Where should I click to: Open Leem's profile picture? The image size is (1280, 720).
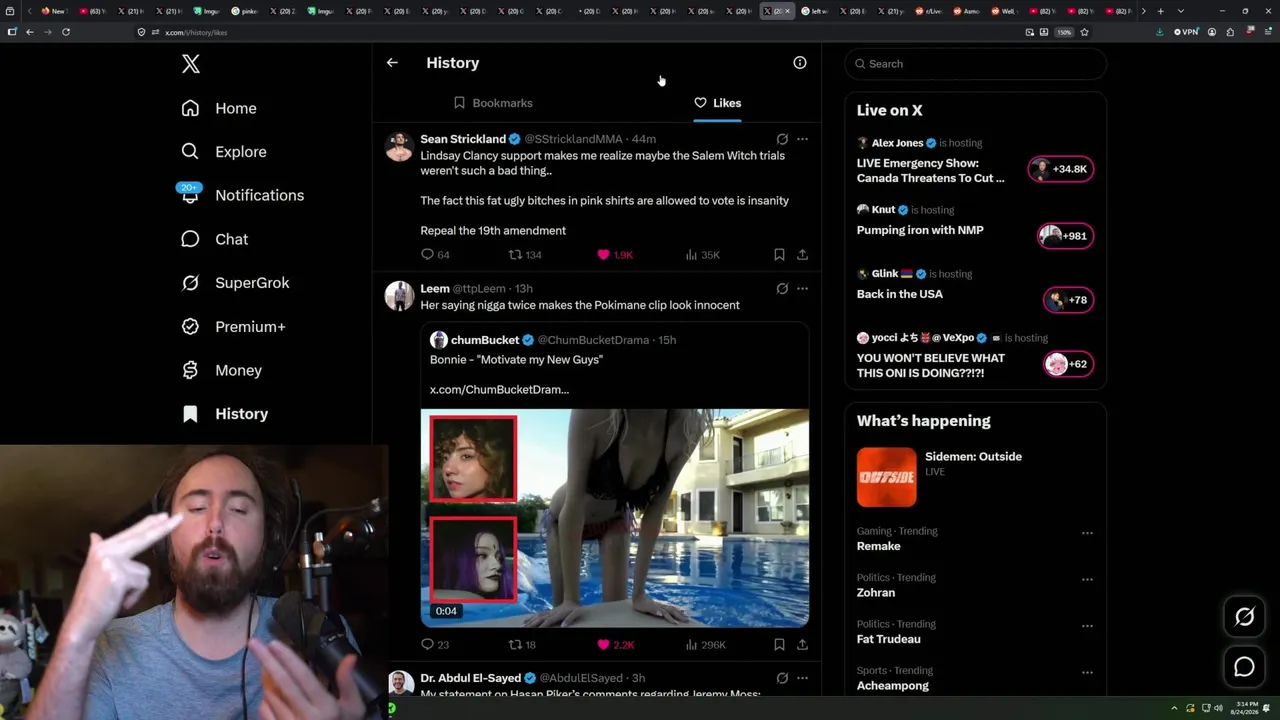(x=399, y=296)
